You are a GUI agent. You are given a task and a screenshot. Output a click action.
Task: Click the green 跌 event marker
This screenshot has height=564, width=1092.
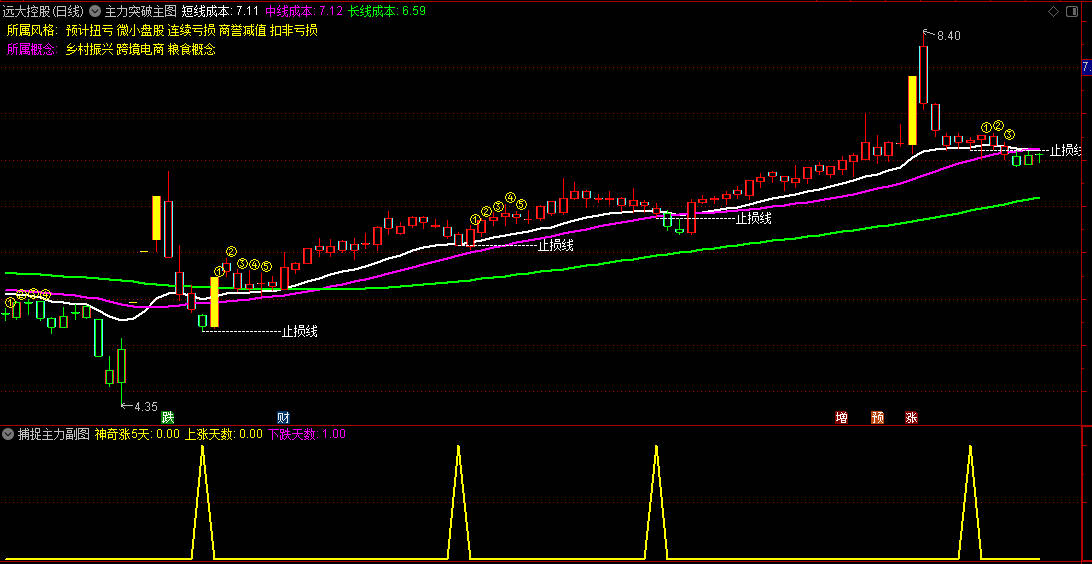[168, 417]
